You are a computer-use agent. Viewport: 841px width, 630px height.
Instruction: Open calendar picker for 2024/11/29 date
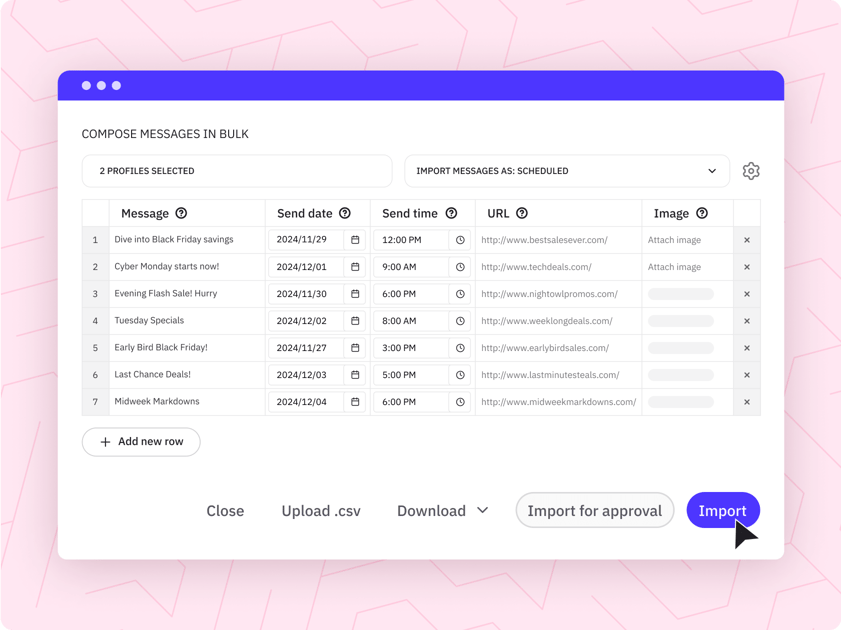pos(355,240)
